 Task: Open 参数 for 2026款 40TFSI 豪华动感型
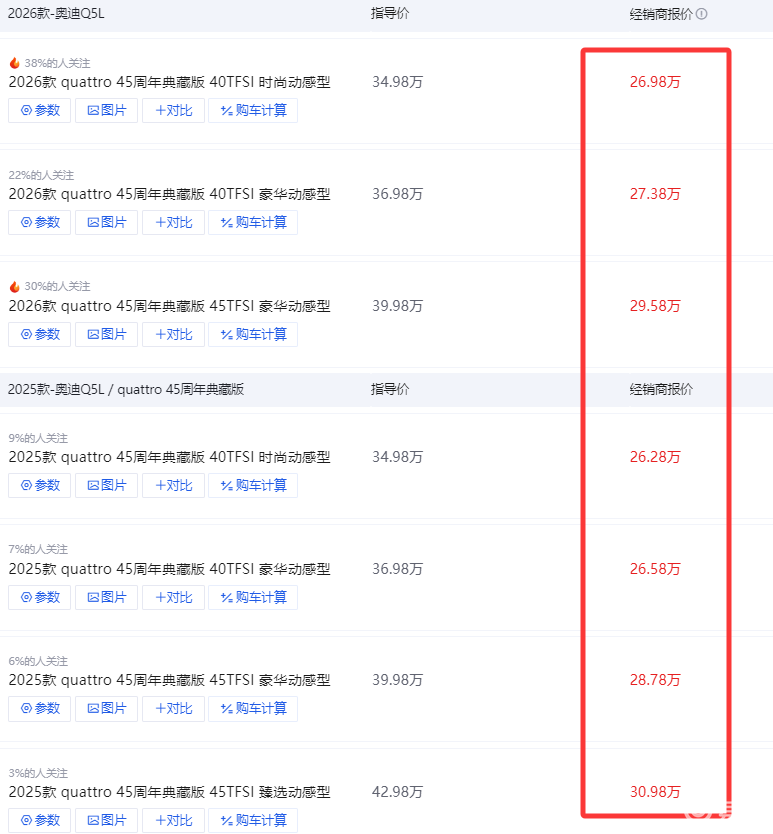(40, 223)
